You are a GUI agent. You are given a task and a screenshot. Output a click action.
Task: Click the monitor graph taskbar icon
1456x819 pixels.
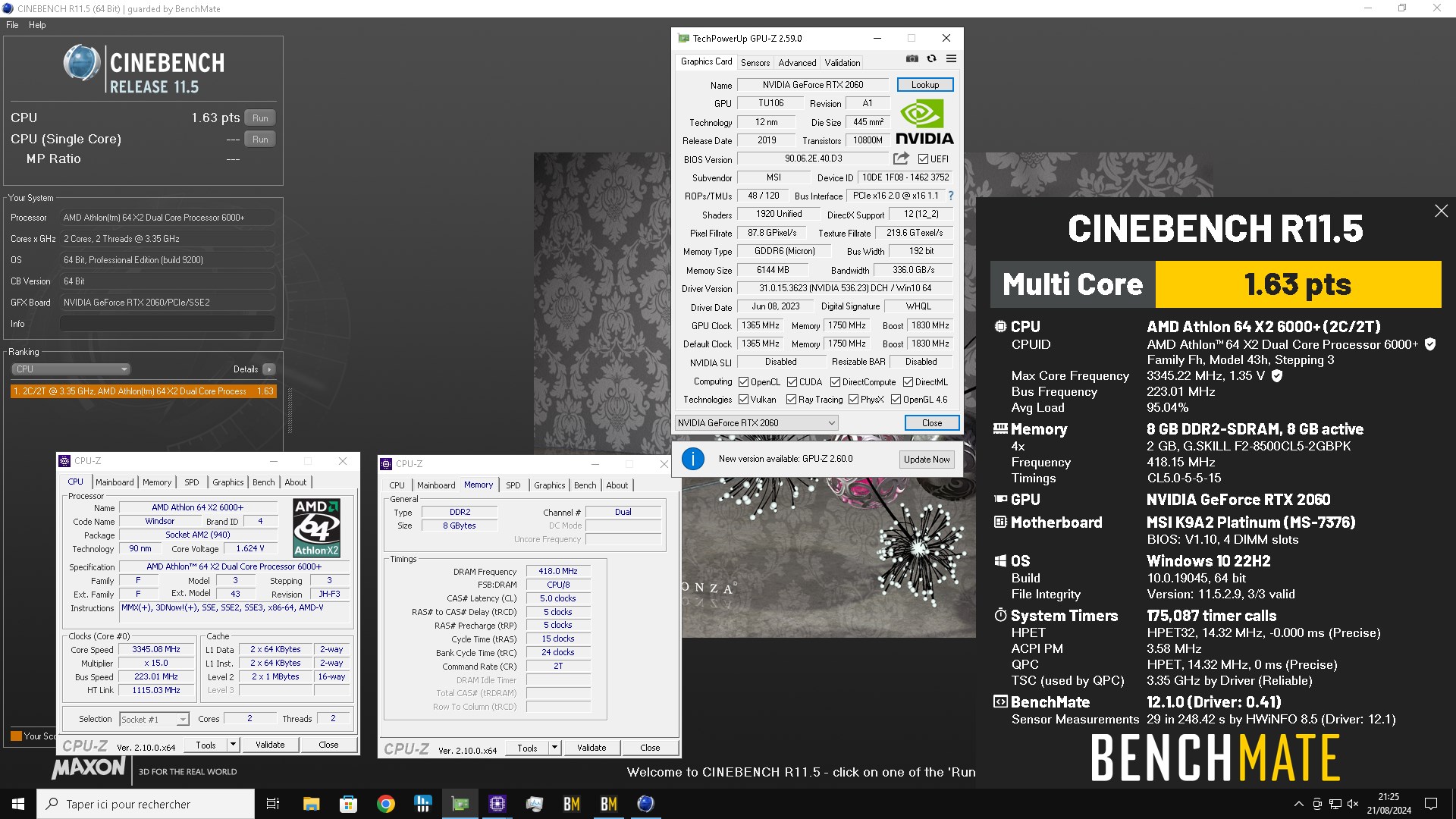point(535,804)
